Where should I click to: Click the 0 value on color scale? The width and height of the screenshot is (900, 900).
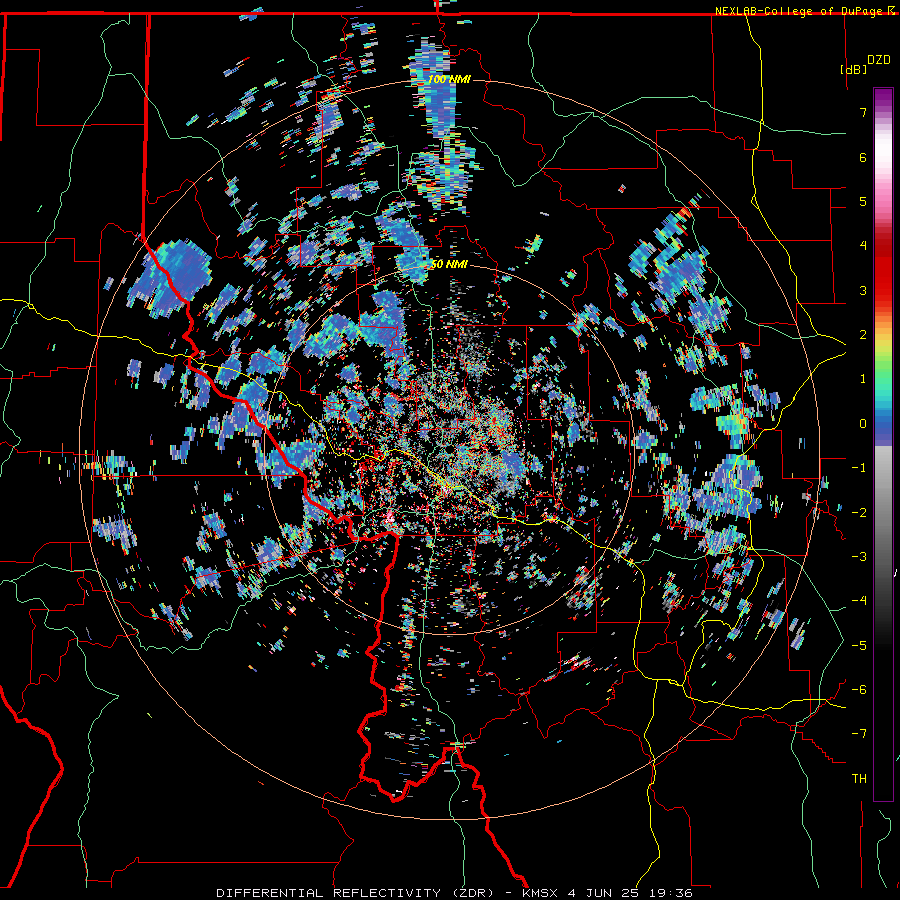(x=863, y=424)
